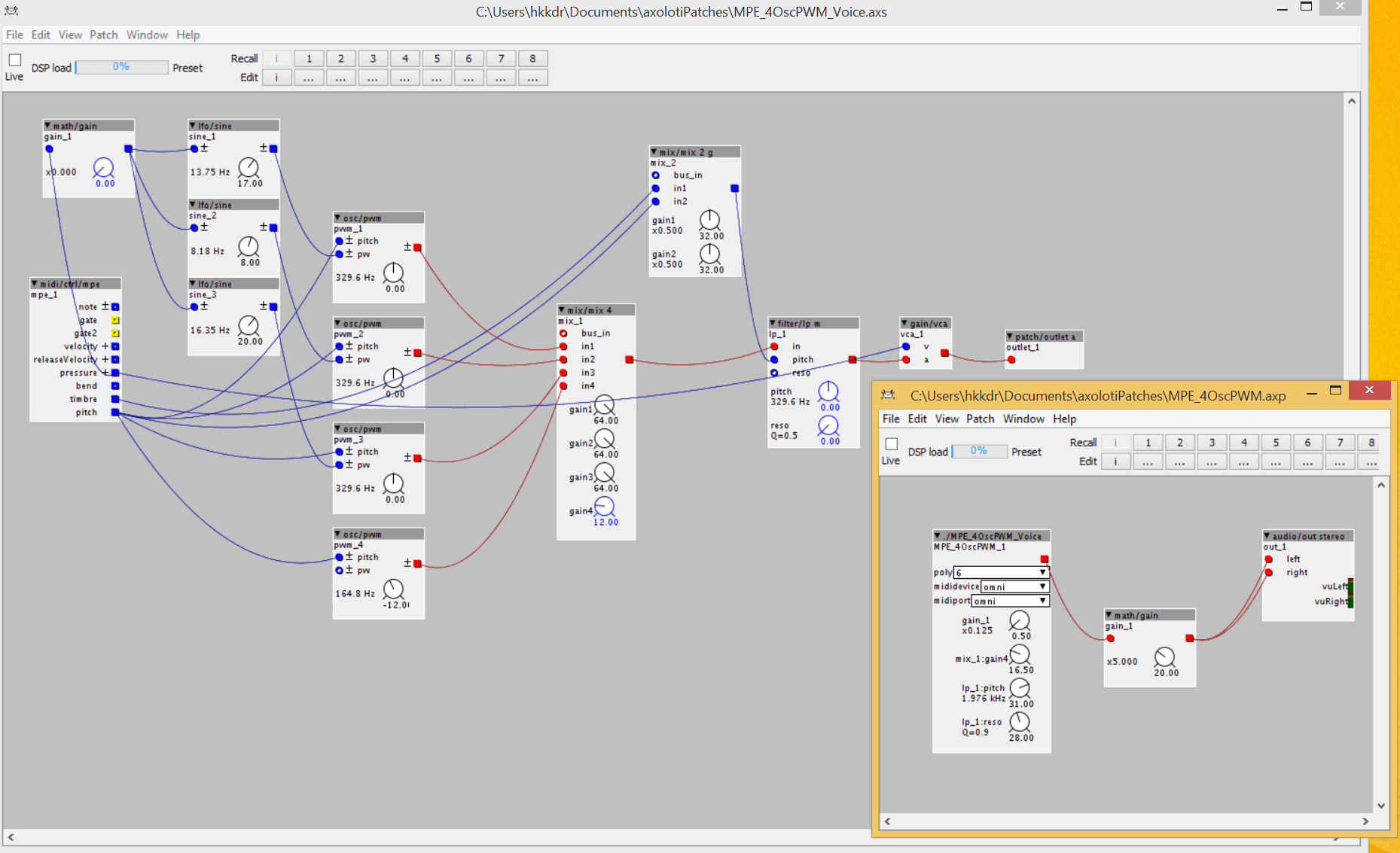Click the pwm_1 oscillator pitch dial
The height and width of the screenshot is (853, 1400).
click(393, 273)
